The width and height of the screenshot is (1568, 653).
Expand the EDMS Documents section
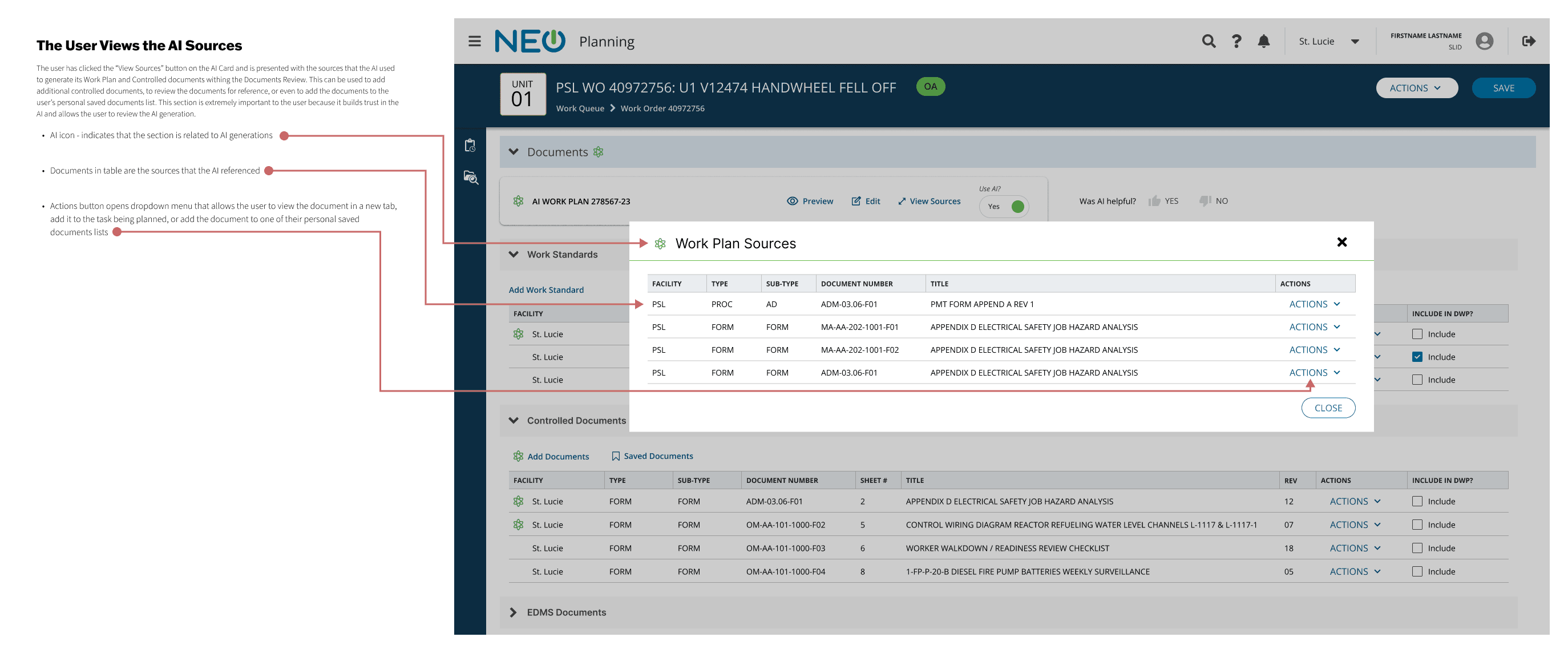(x=513, y=612)
